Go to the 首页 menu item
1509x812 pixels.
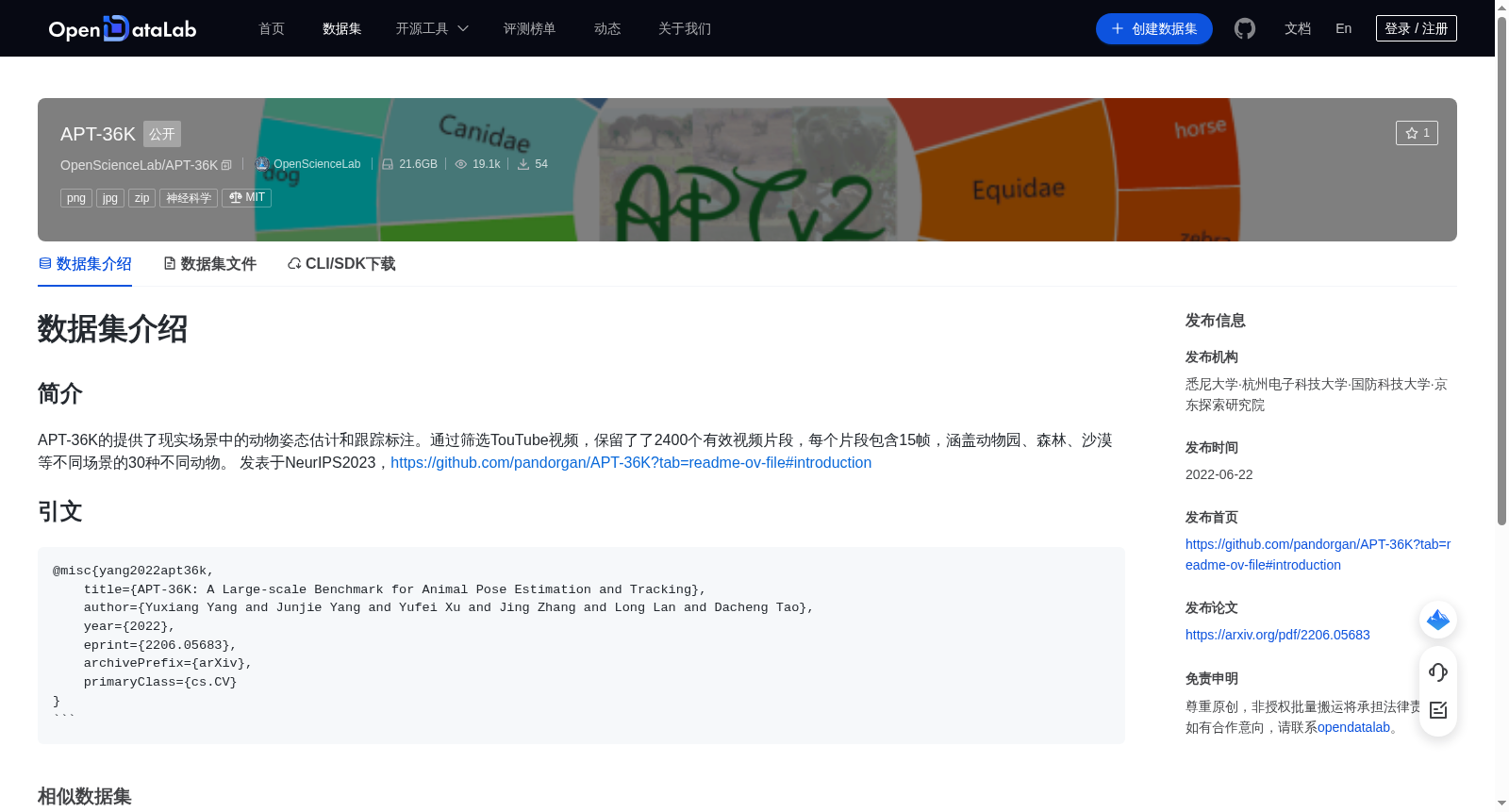tap(272, 28)
